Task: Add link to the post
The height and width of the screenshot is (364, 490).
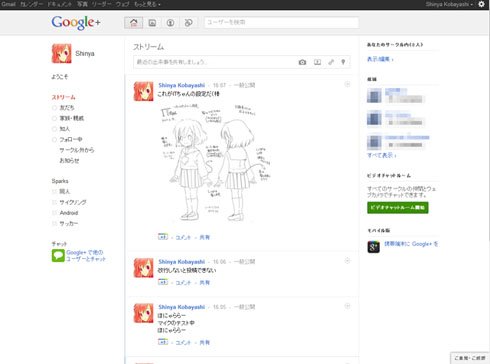Action: (331, 62)
